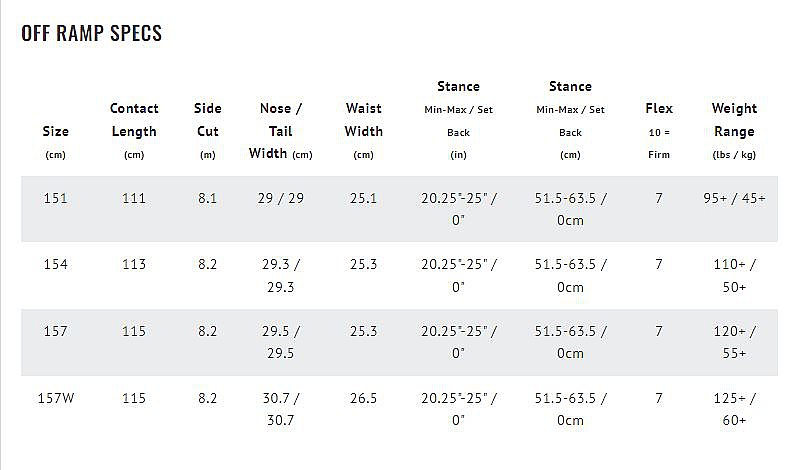Viewport: 785px width, 470px height.
Task: Click the Size column header
Action: click(56, 132)
